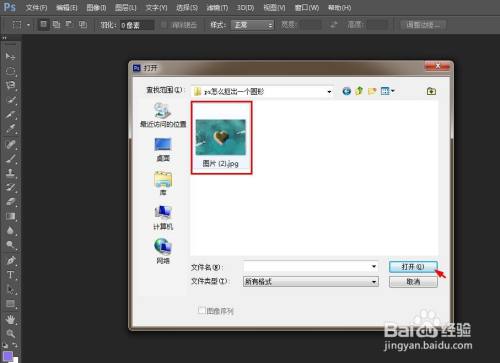
Task: Open the 视图(V) menu
Action: click(274, 7)
